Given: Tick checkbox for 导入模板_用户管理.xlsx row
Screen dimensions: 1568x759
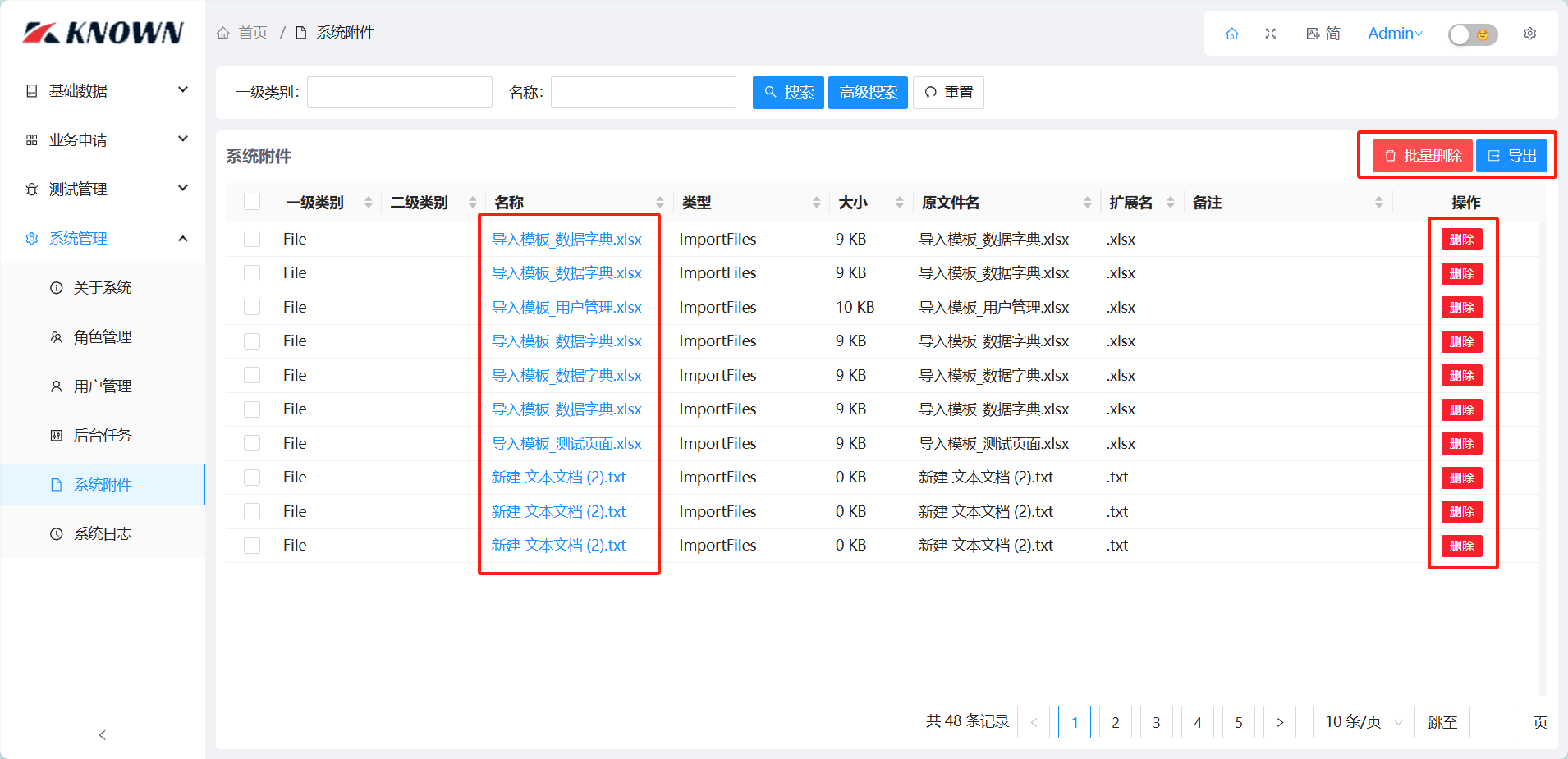Looking at the screenshot, I should click(x=252, y=307).
